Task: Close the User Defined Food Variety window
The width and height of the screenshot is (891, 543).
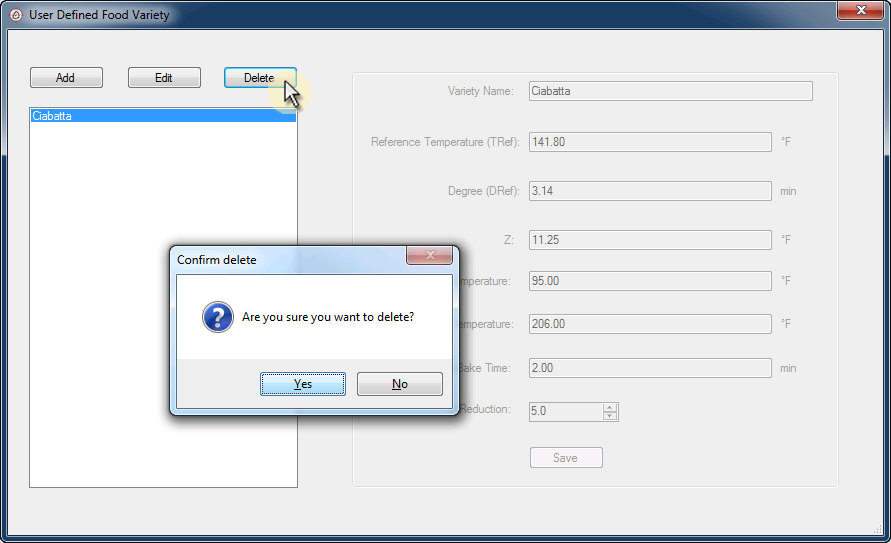Action: pyautogui.click(x=859, y=10)
